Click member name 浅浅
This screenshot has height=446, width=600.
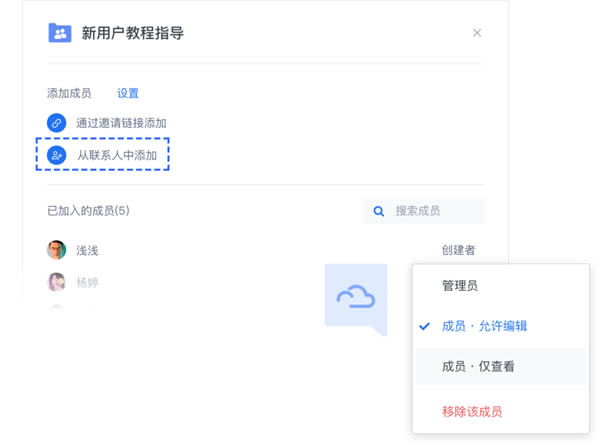pos(88,250)
